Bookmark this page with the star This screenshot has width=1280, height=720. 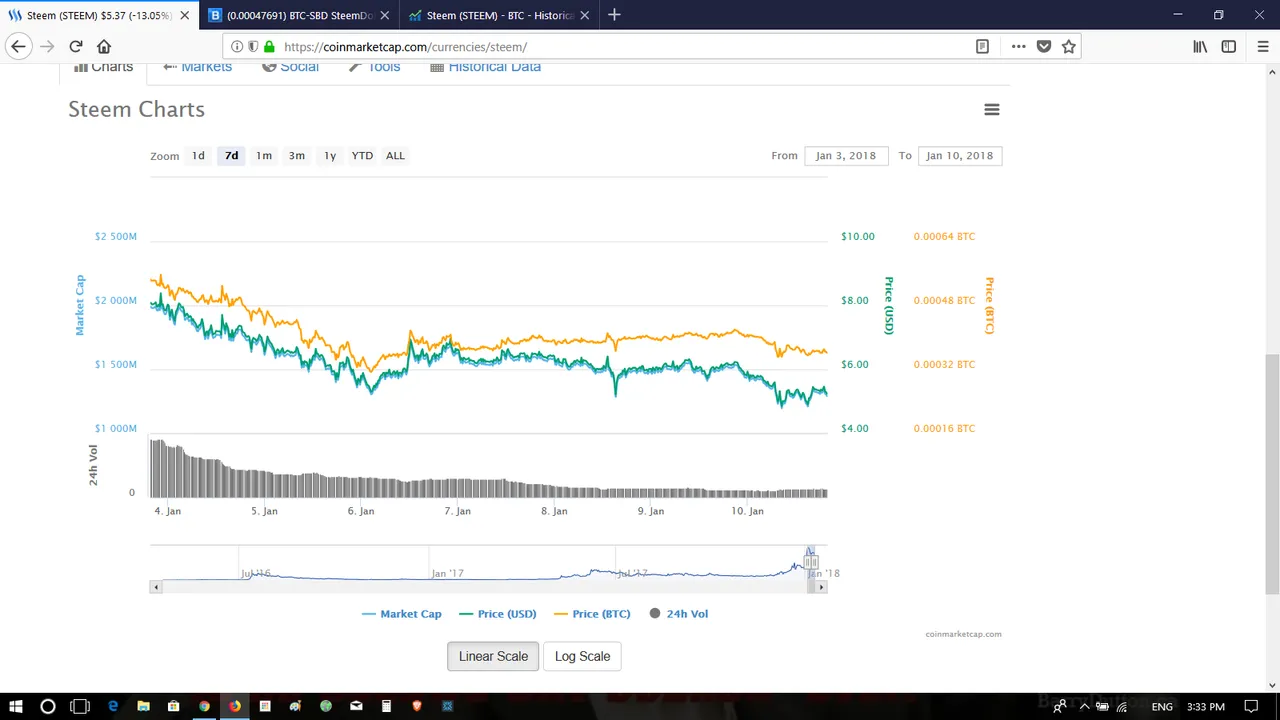1068,46
